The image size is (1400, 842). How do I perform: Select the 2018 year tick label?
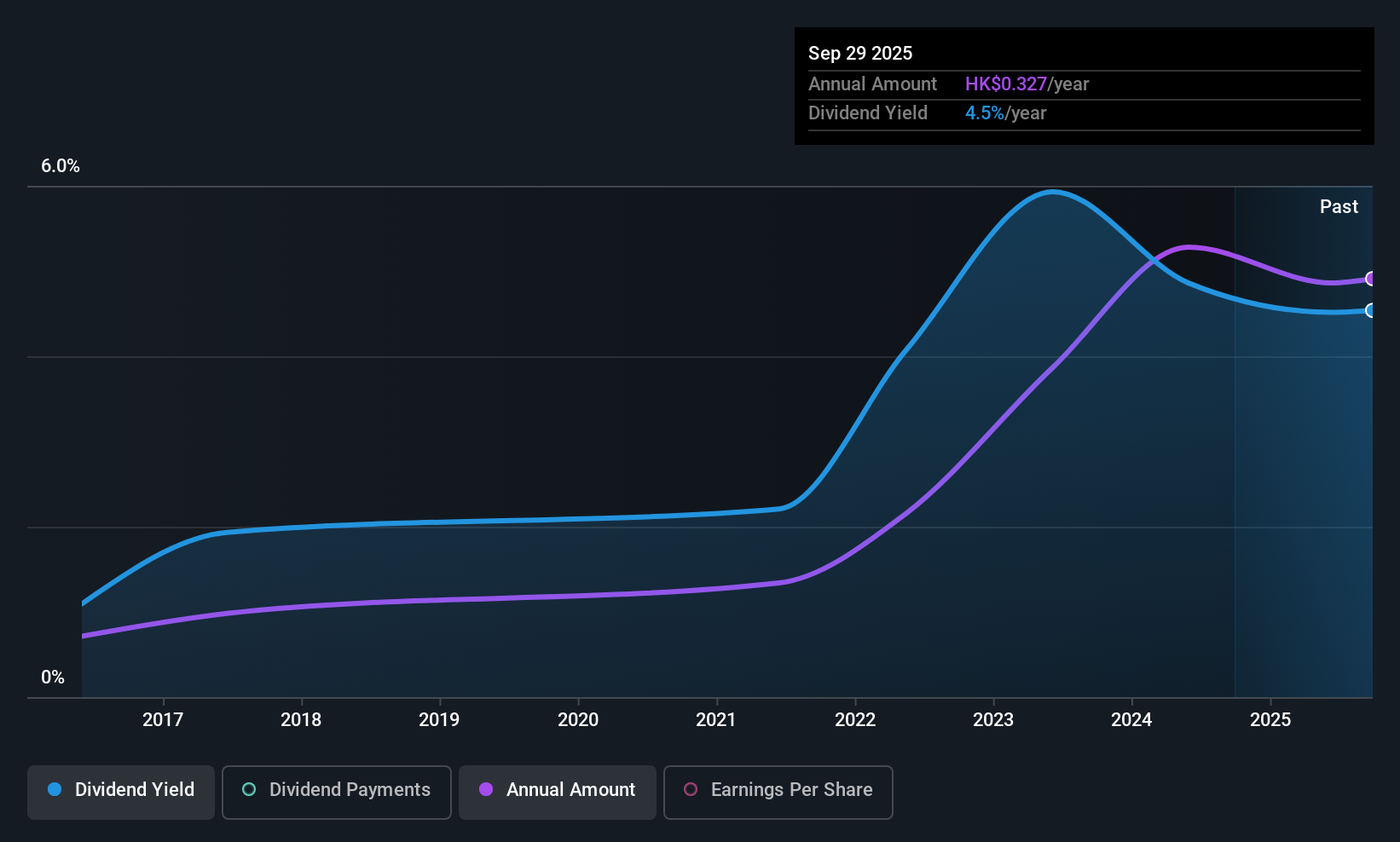(x=301, y=720)
